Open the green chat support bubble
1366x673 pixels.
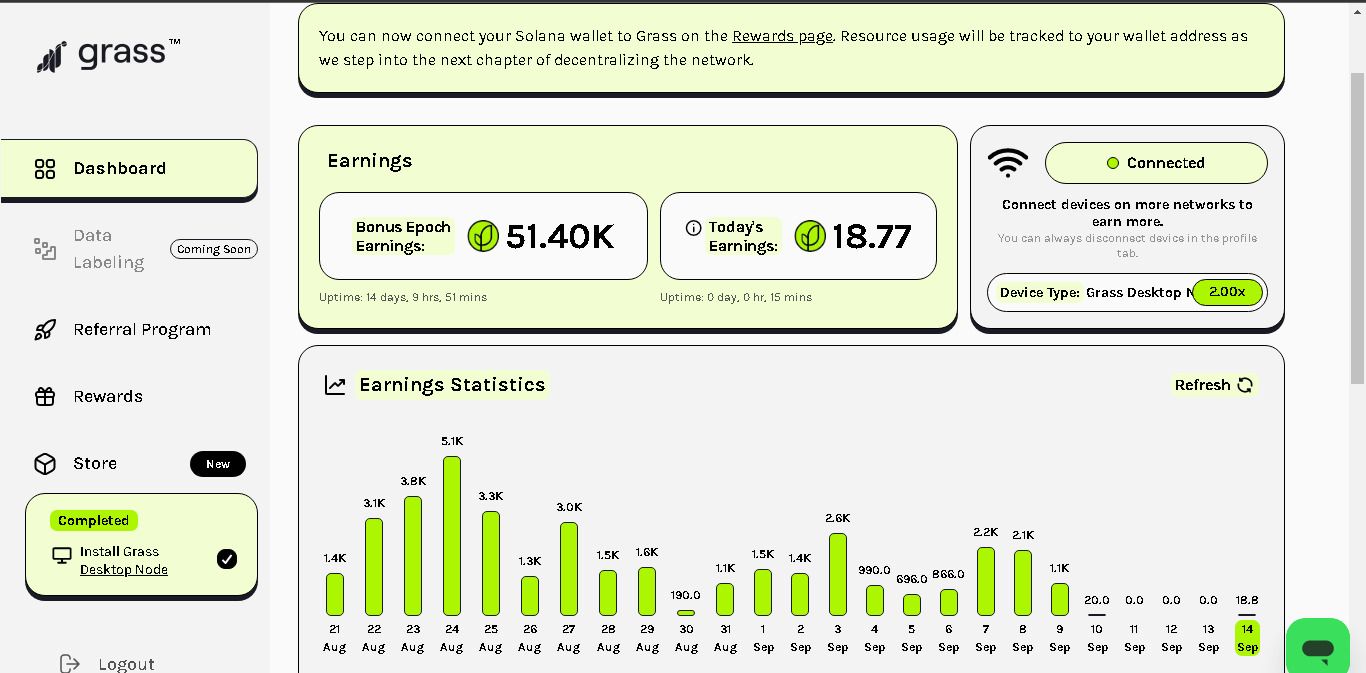pyautogui.click(x=1318, y=648)
